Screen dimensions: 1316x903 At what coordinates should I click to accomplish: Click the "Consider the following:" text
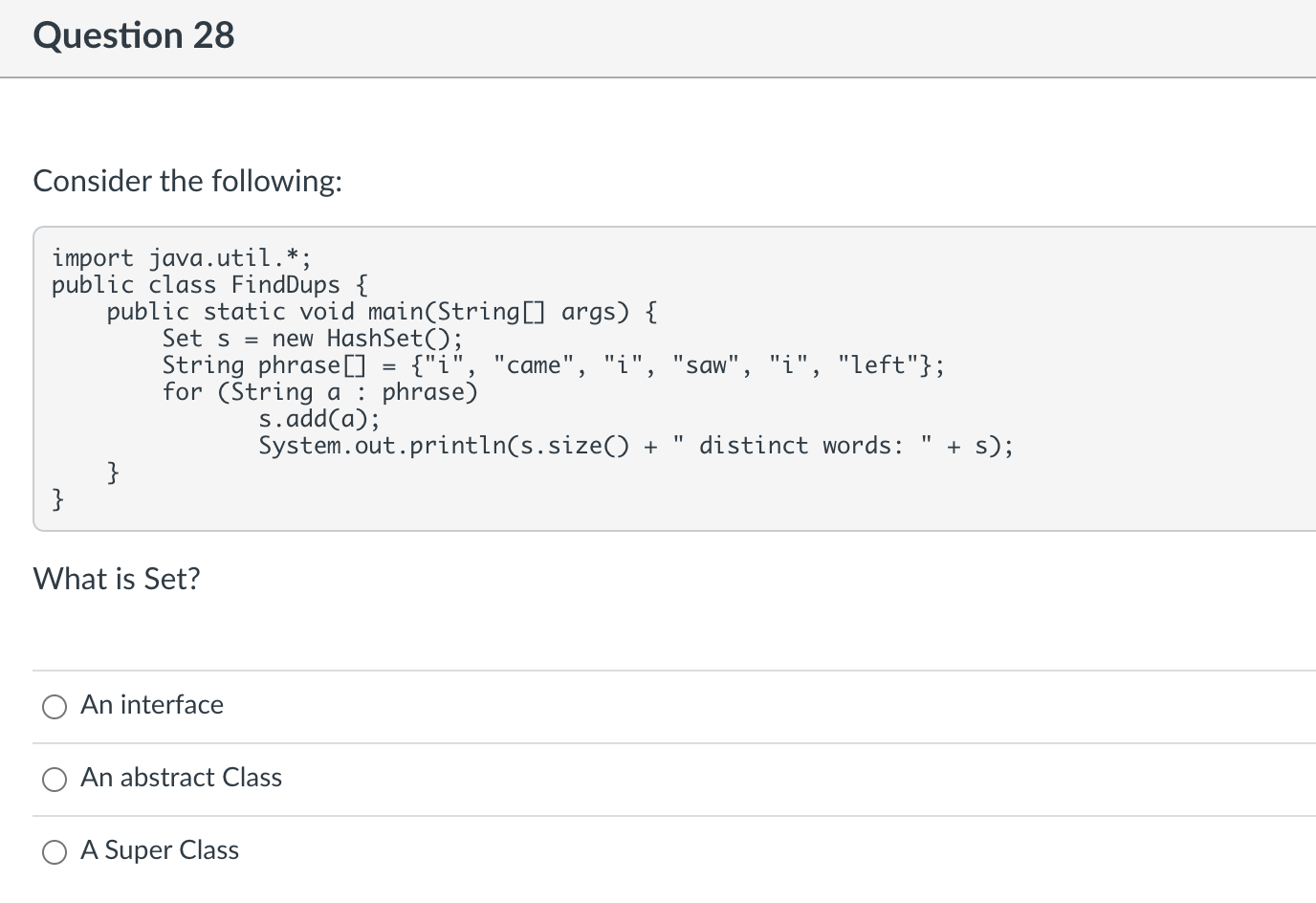point(187,181)
